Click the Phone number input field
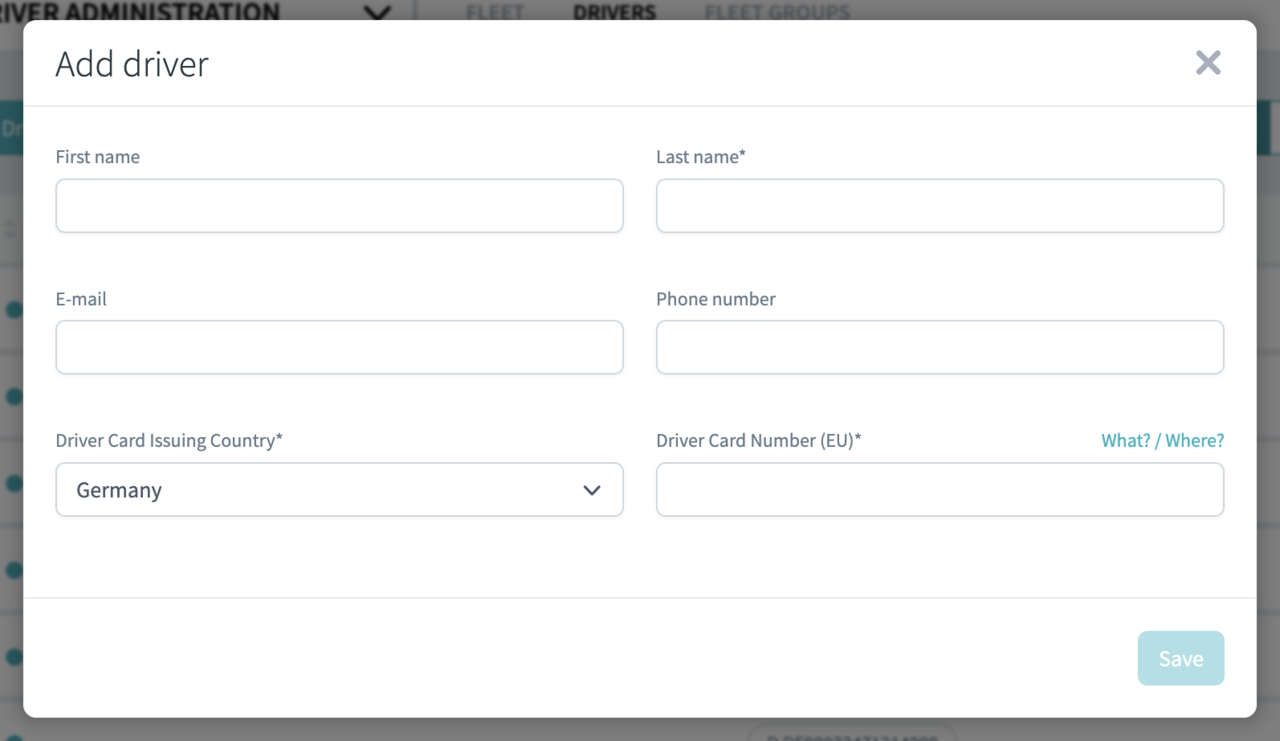 (940, 347)
